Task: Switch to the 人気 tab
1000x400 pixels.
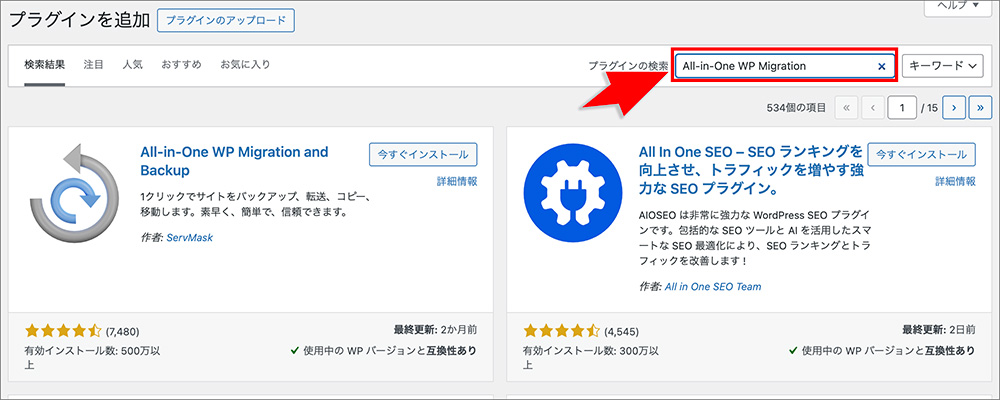Action: tap(133, 64)
